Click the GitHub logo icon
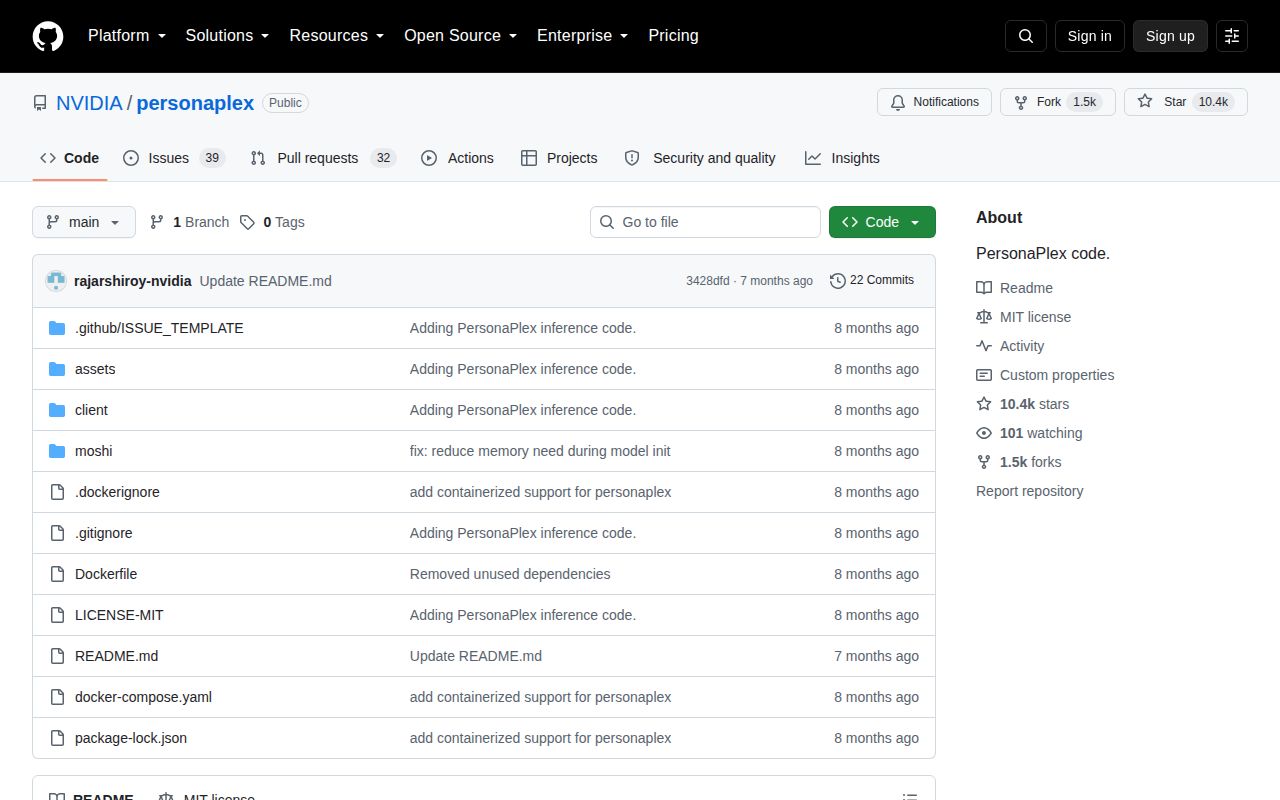Viewport: 1280px width, 800px height. (48, 36)
